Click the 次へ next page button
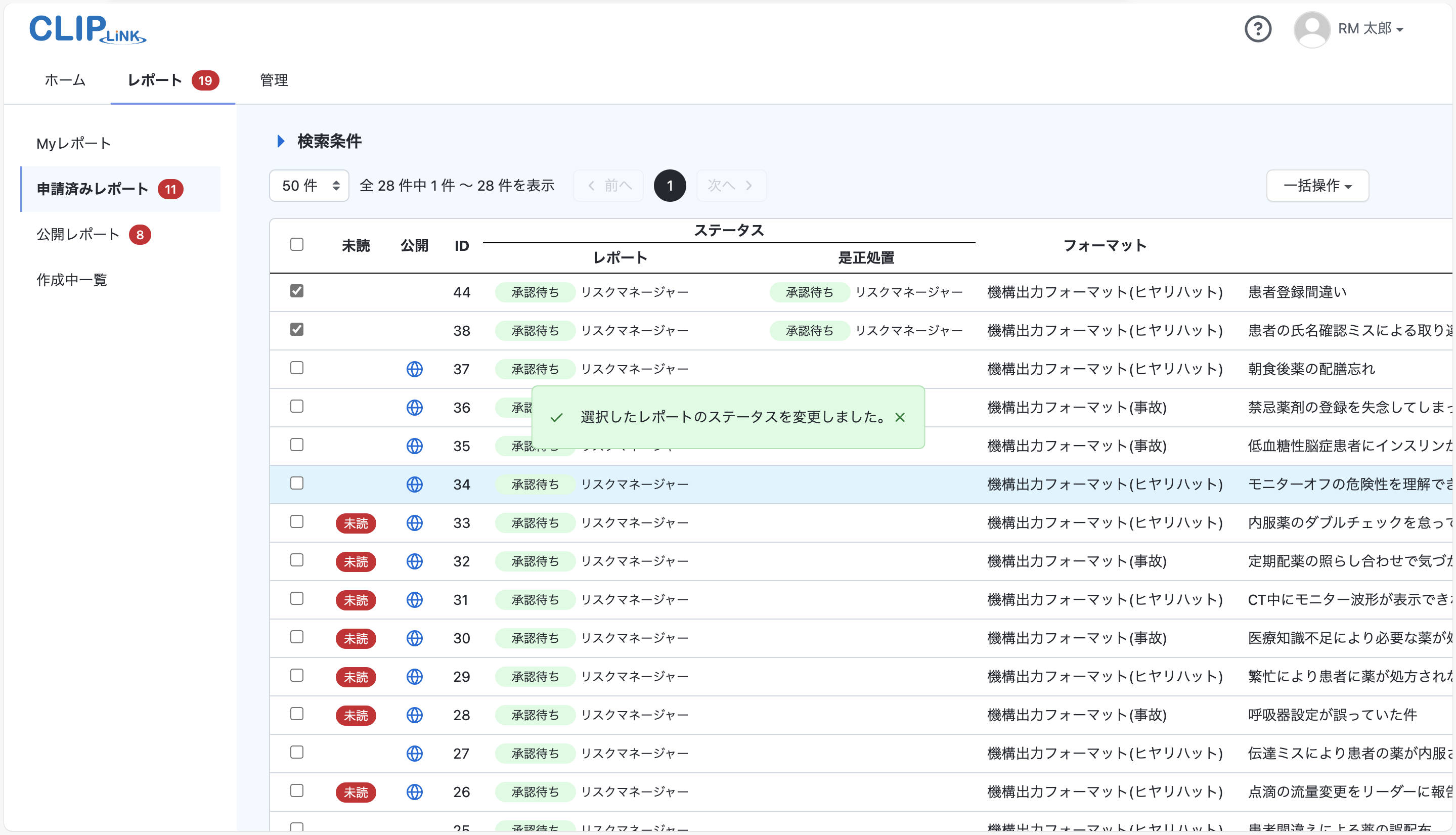The height and width of the screenshot is (835, 1456). click(731, 185)
